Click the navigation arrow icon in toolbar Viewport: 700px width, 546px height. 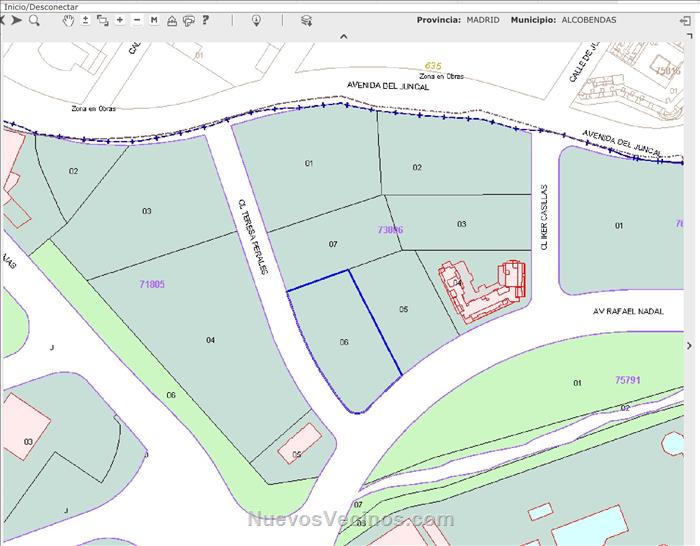point(18,20)
